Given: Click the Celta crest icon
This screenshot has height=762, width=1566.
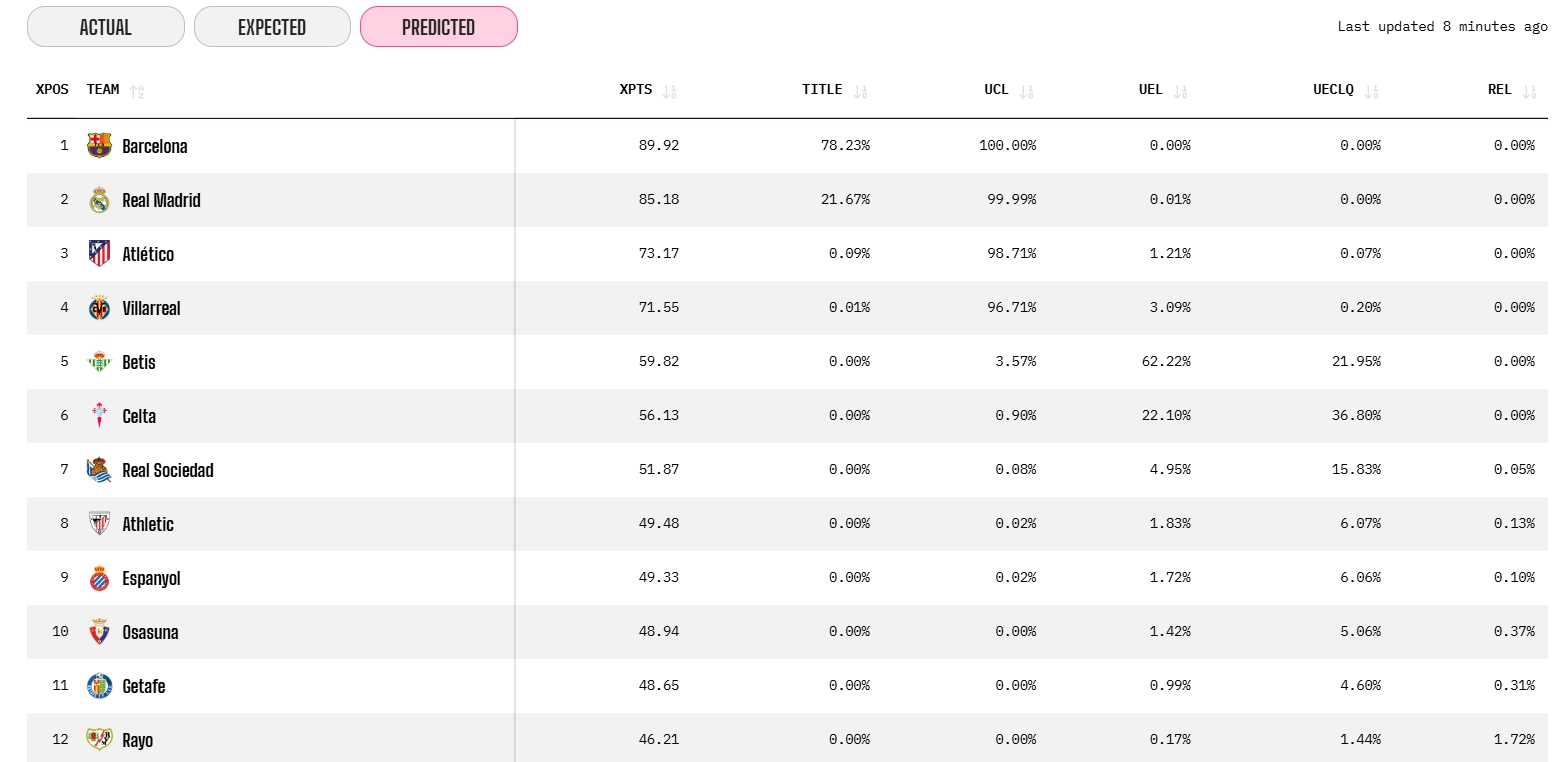Looking at the screenshot, I should pos(99,416).
